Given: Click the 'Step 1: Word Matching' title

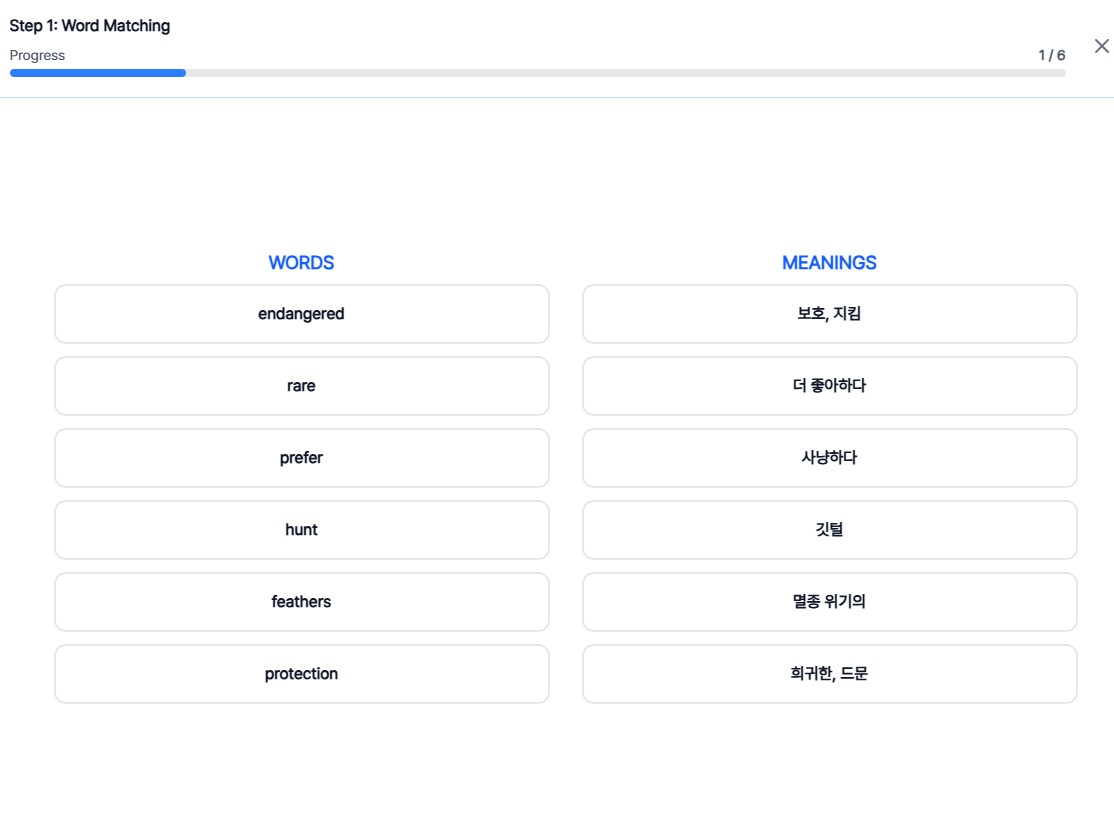Looking at the screenshot, I should pyautogui.click(x=90, y=26).
